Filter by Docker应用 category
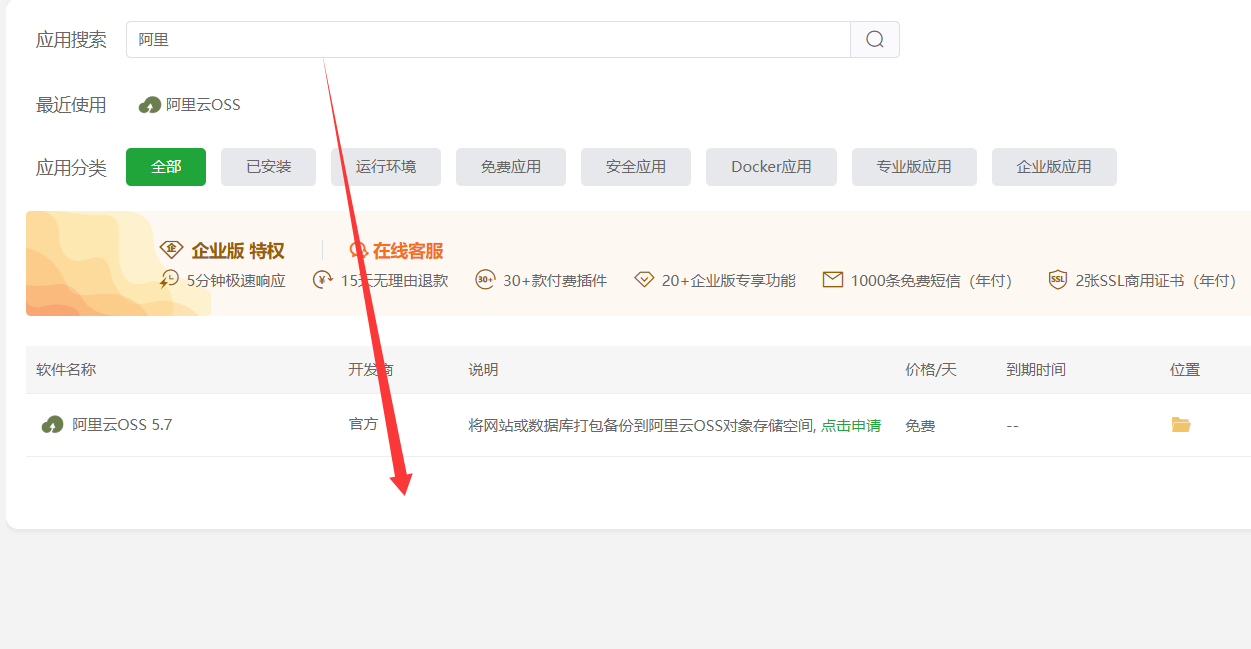 coord(771,167)
